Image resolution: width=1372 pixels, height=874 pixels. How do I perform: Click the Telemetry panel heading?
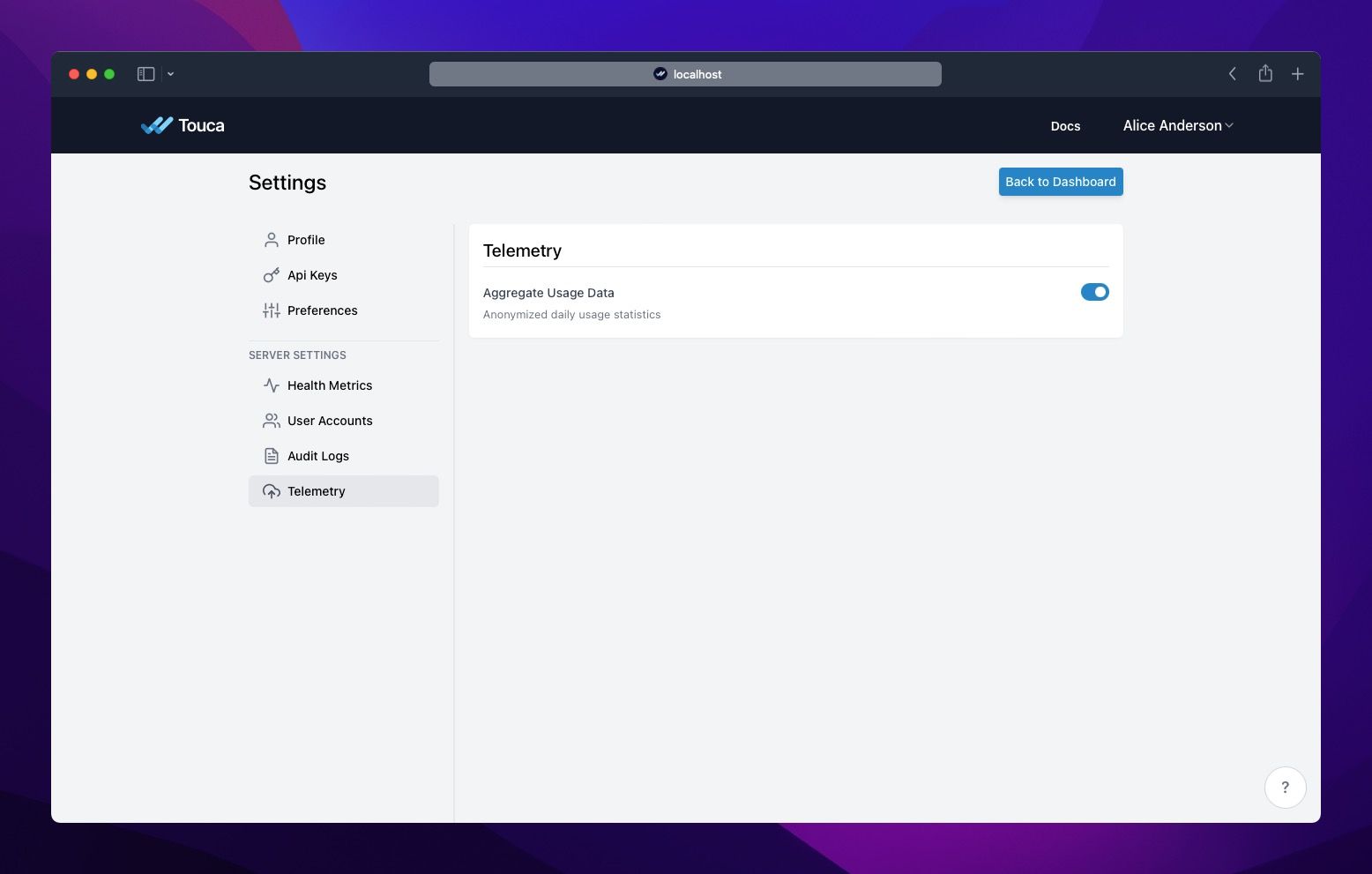click(x=522, y=250)
